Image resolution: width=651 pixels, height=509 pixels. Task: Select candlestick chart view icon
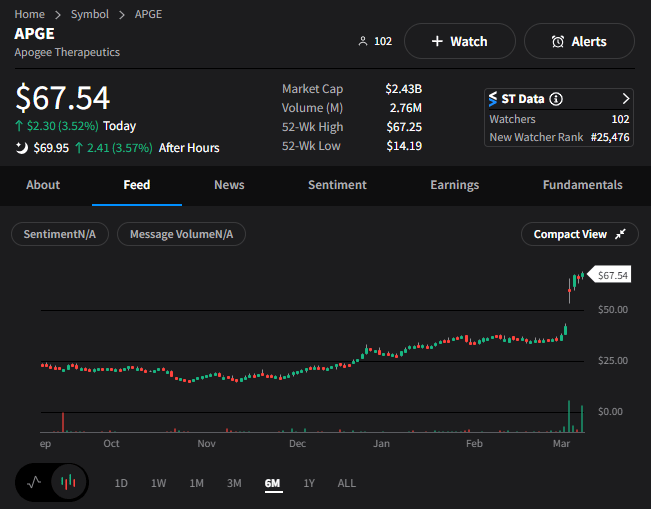(x=69, y=482)
